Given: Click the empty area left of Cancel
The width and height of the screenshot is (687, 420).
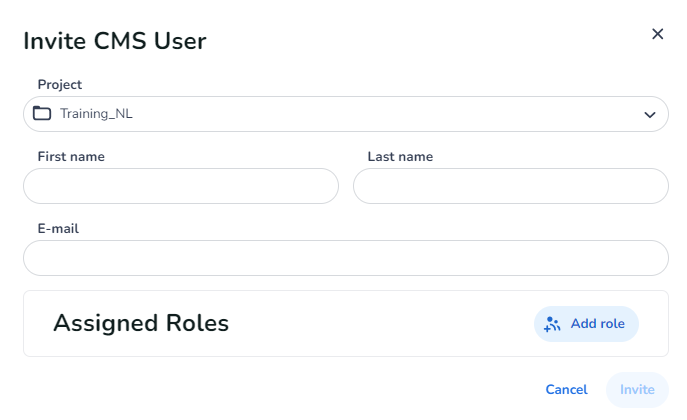Looking at the screenshot, I should [x=280, y=390].
